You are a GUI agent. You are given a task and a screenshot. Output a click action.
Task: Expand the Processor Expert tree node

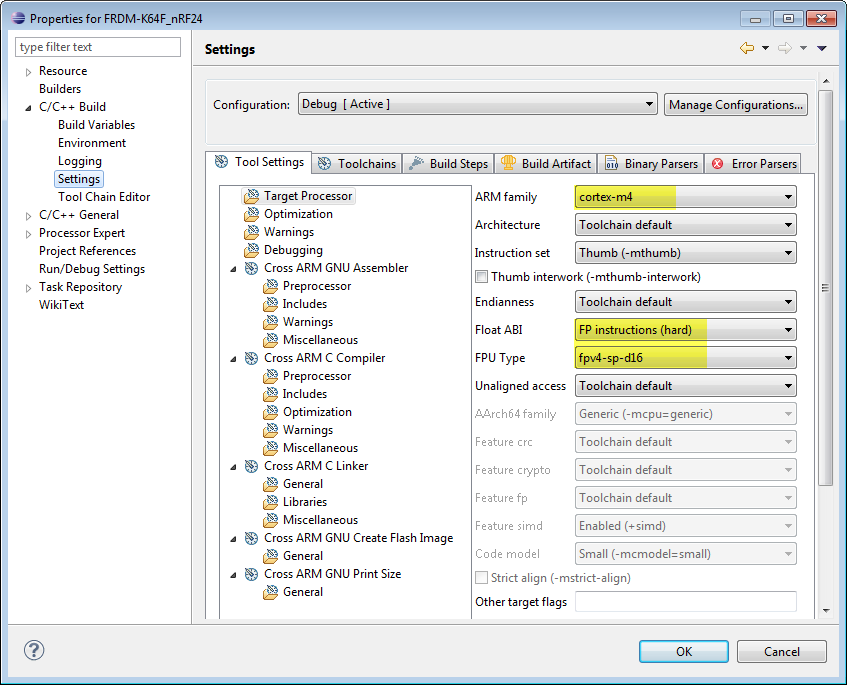point(28,233)
